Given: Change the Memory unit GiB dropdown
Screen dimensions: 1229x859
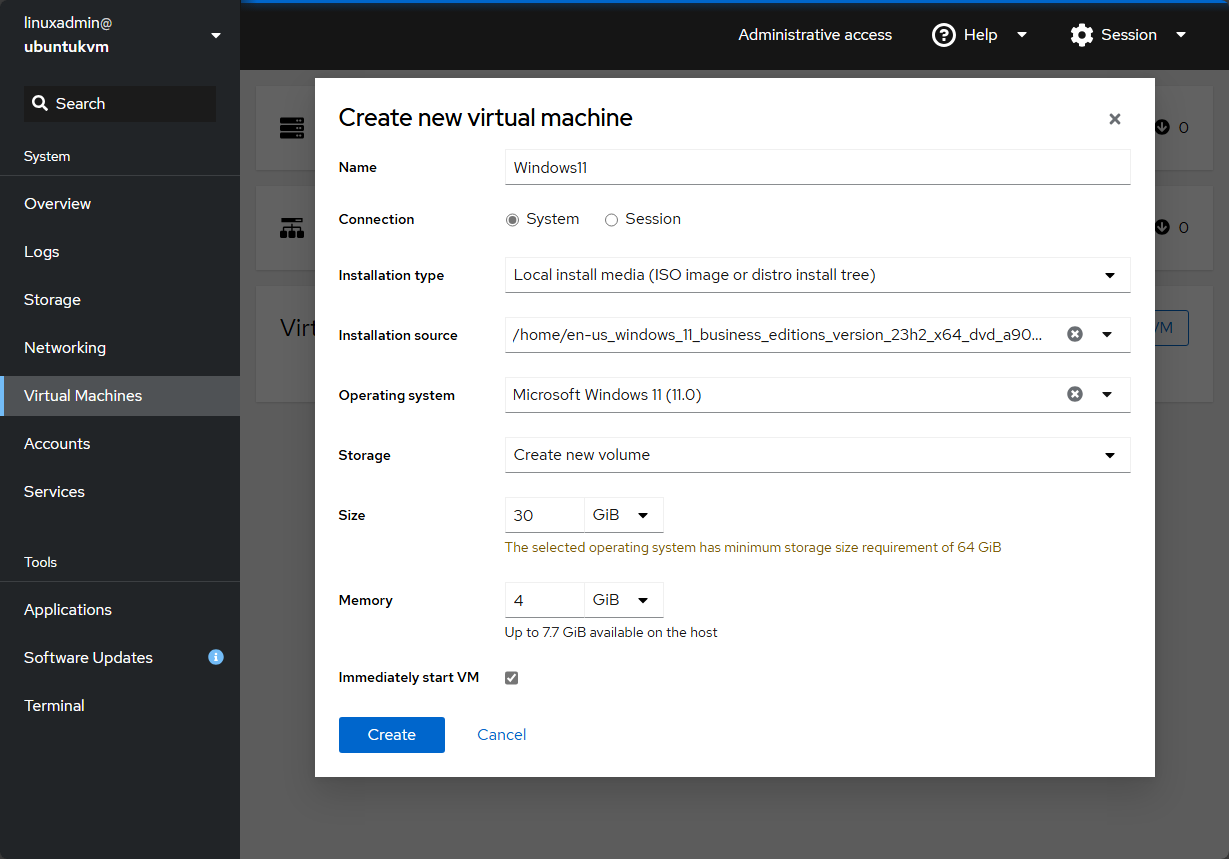Looking at the screenshot, I should 622,600.
